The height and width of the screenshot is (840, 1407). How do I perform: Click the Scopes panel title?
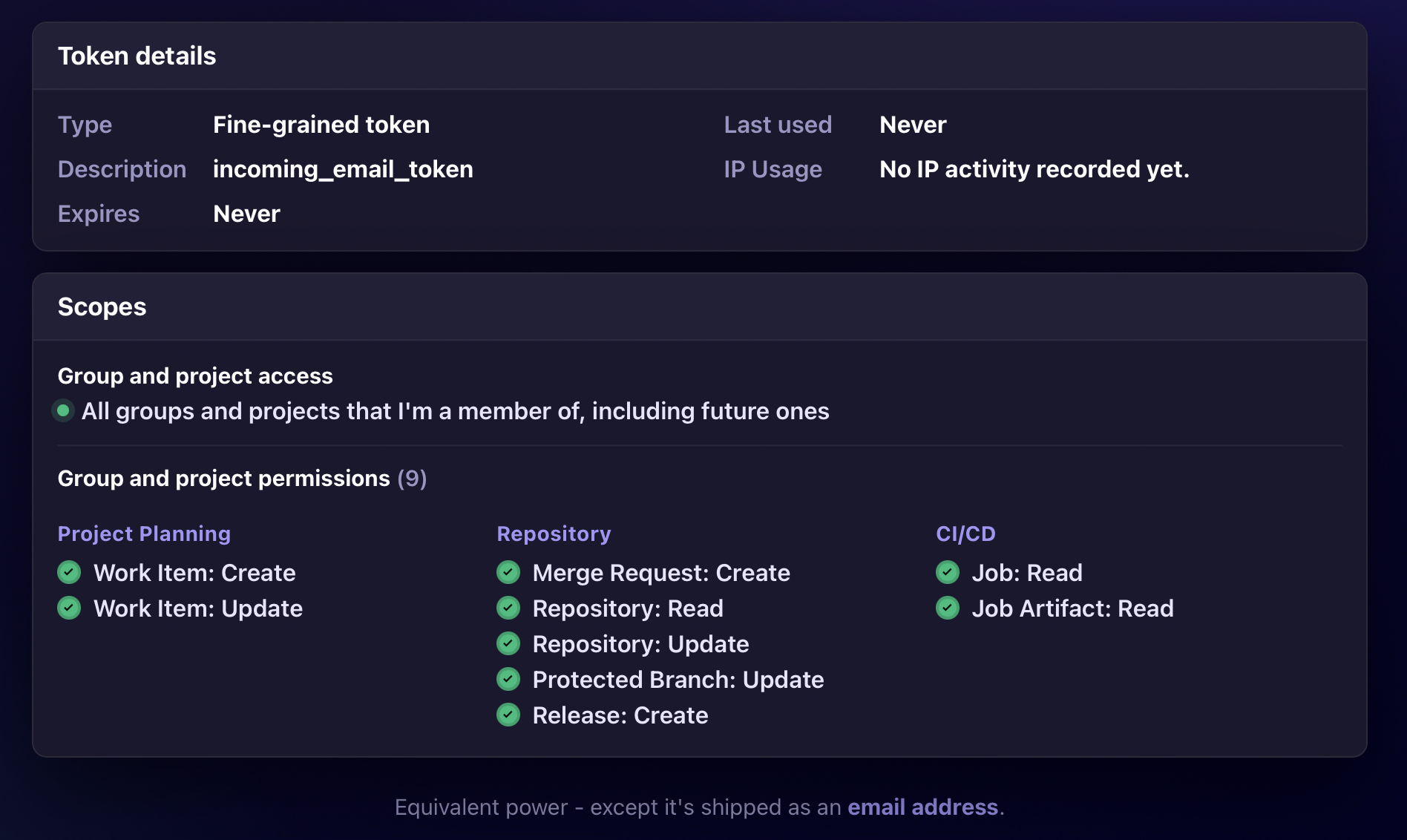coord(102,306)
